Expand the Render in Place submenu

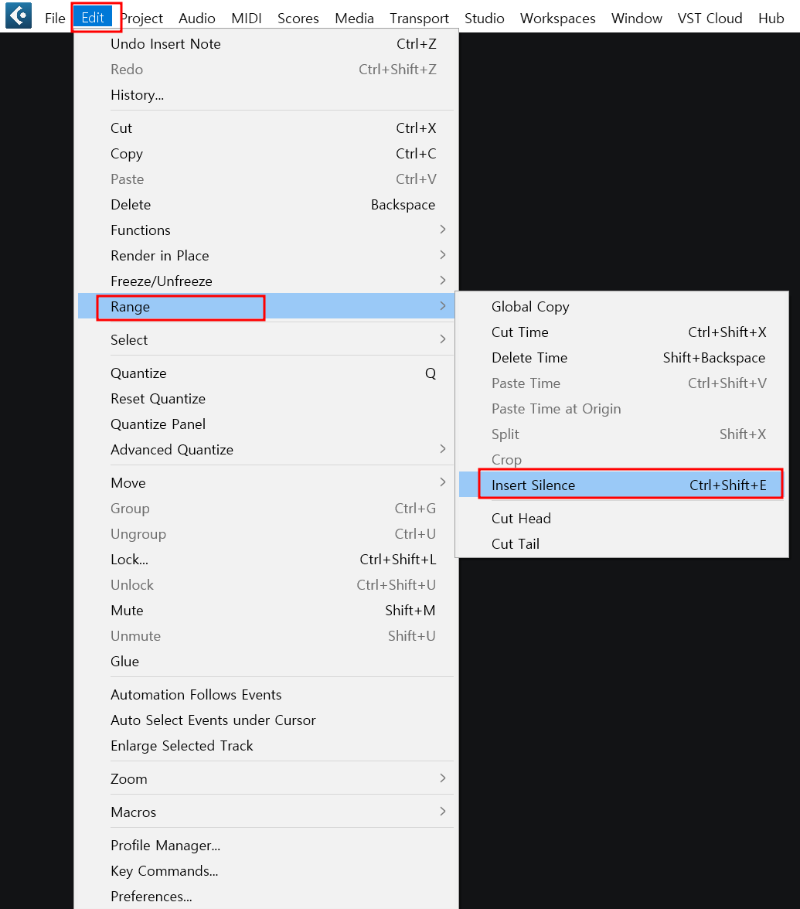tap(267, 256)
